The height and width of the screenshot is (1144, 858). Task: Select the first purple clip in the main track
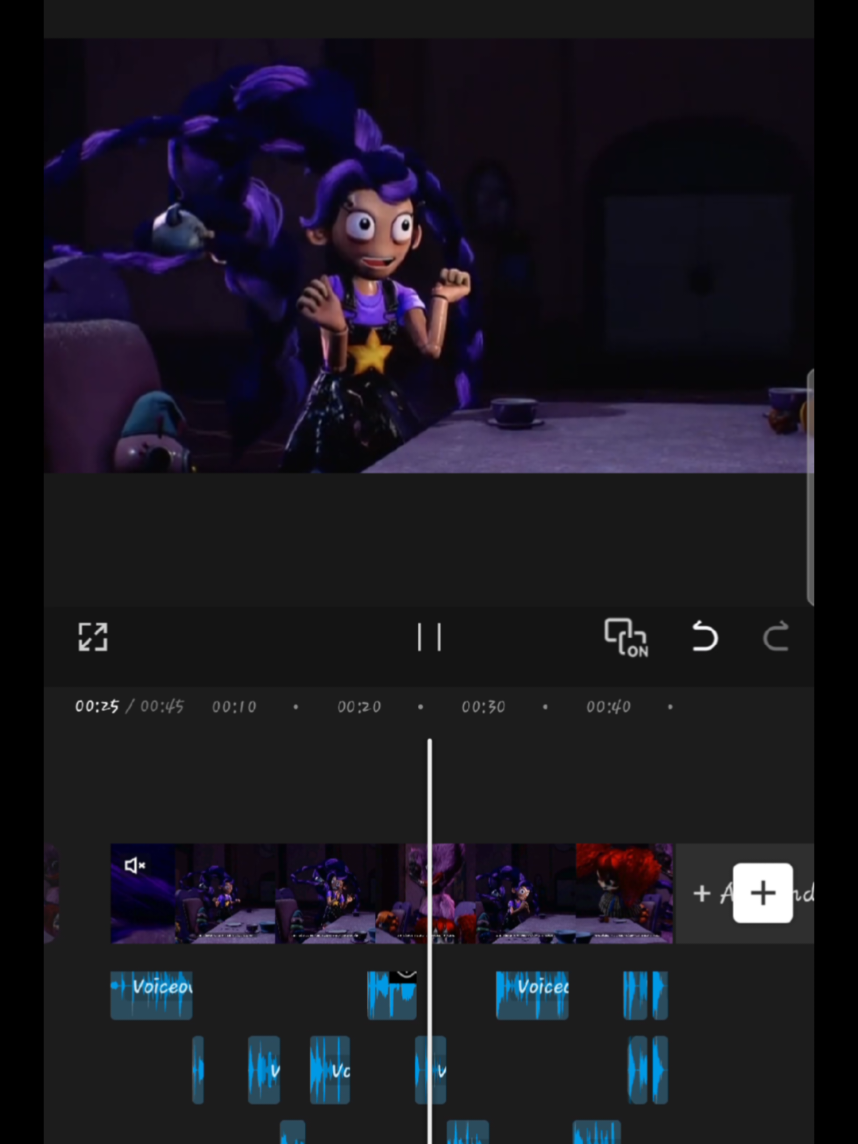tap(143, 893)
